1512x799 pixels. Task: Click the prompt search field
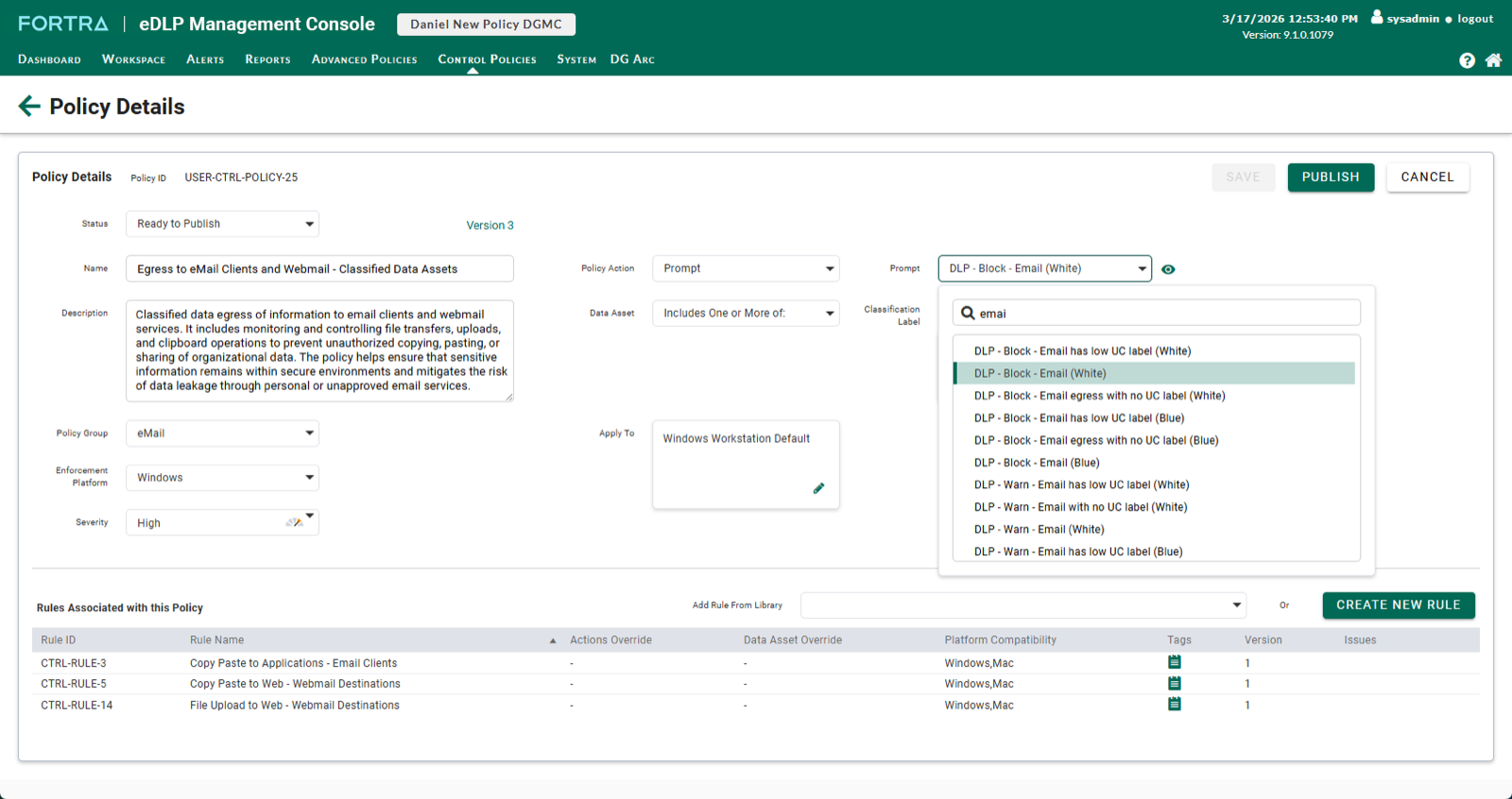(1157, 313)
